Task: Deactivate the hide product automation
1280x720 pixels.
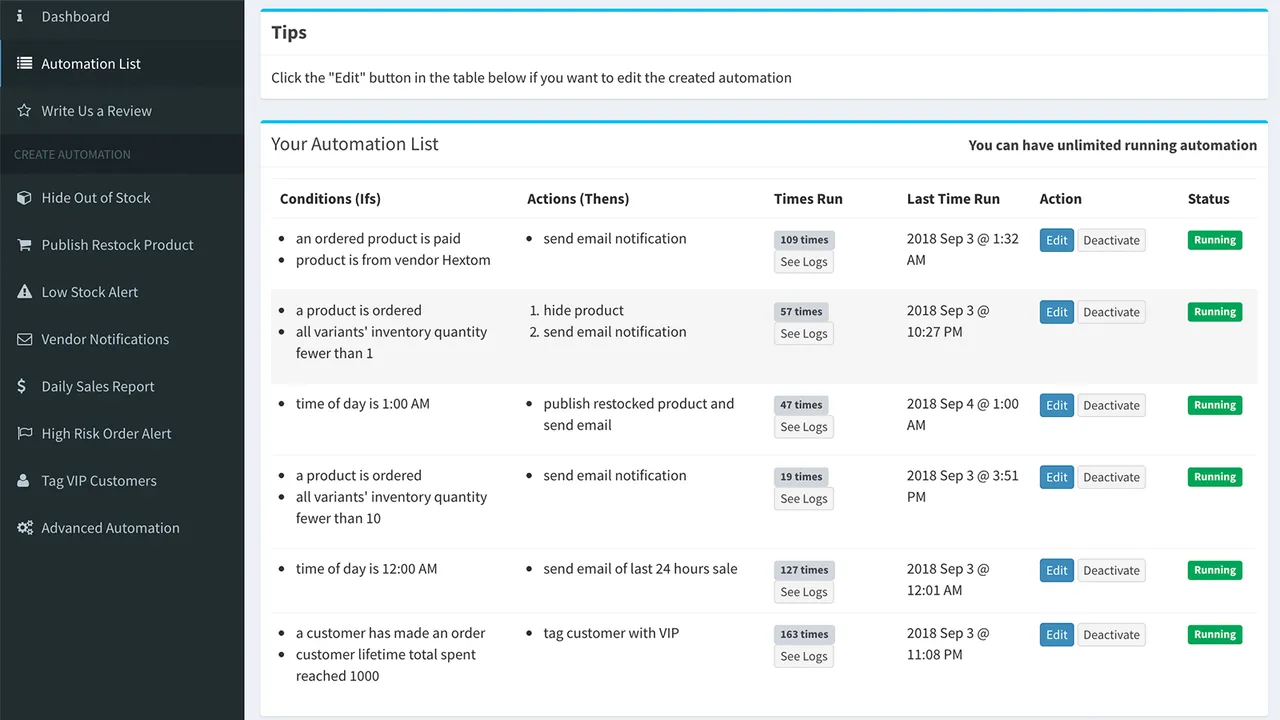Action: click(x=1111, y=311)
